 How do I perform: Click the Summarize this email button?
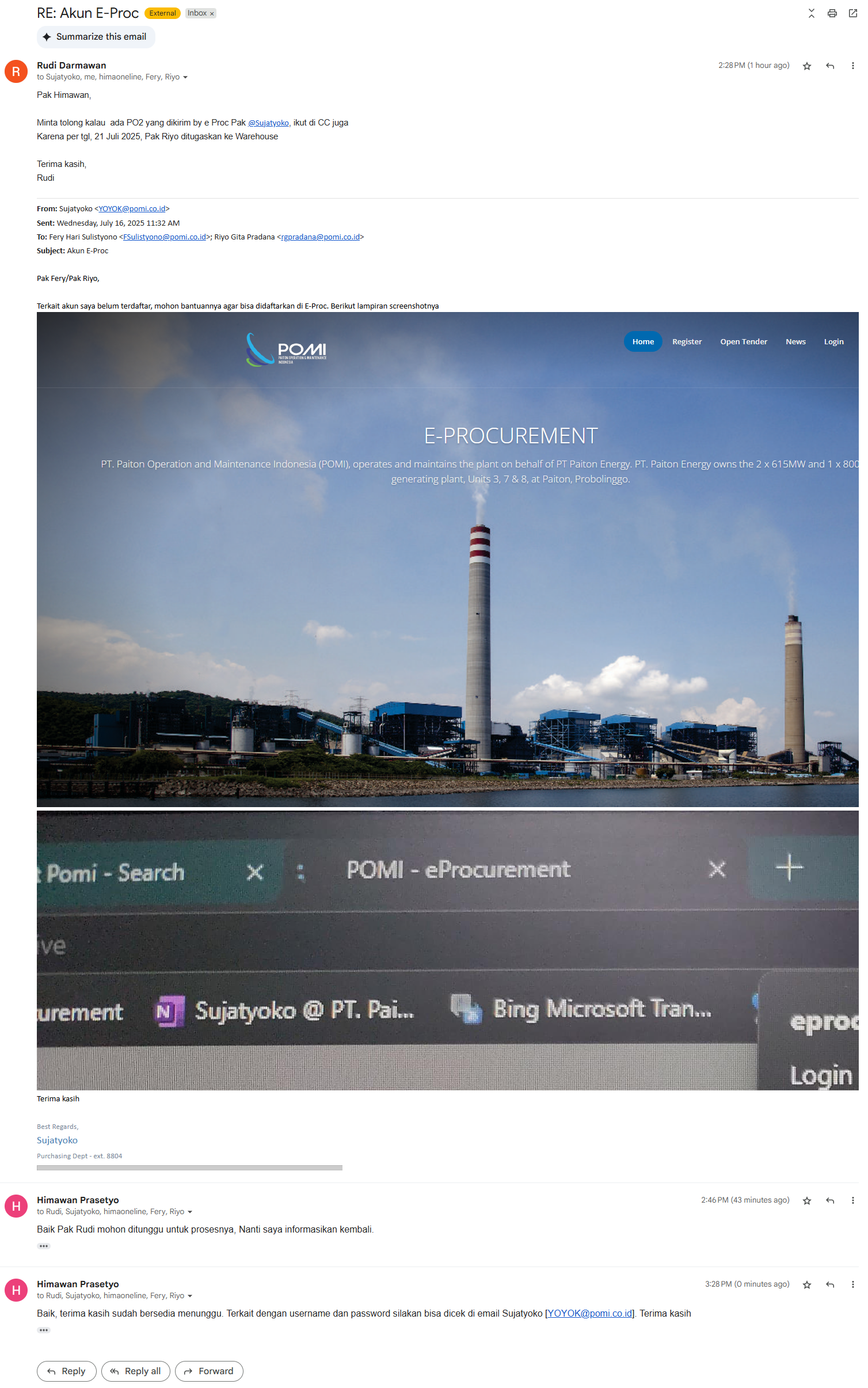coord(96,37)
